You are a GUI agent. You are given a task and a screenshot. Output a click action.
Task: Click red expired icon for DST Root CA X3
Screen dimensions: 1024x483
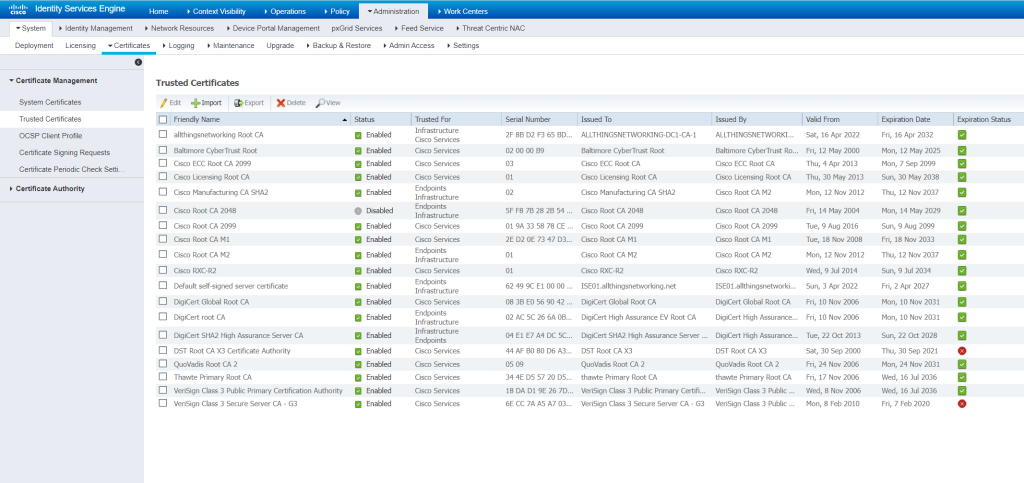click(x=962, y=351)
